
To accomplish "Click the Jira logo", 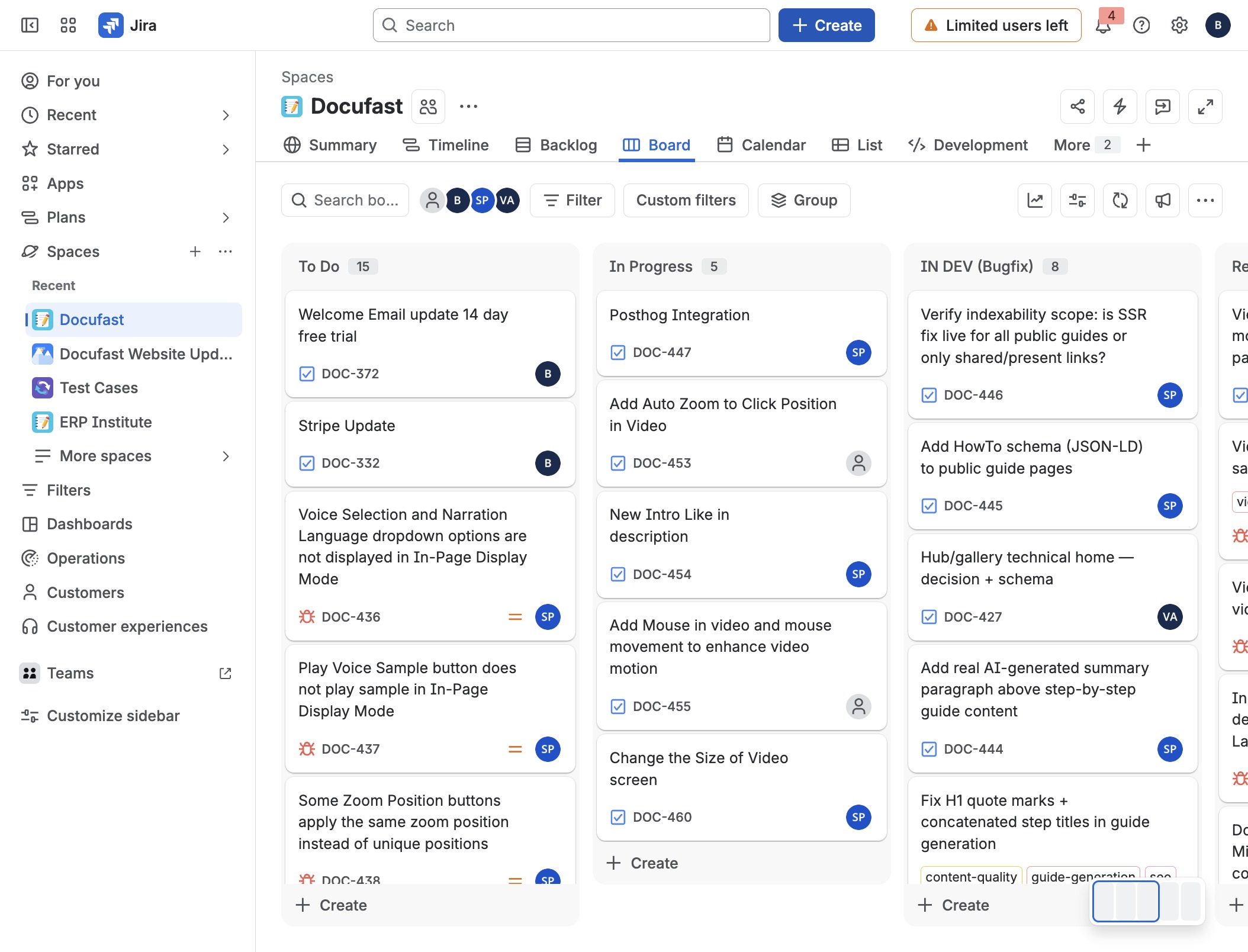I will click(128, 25).
